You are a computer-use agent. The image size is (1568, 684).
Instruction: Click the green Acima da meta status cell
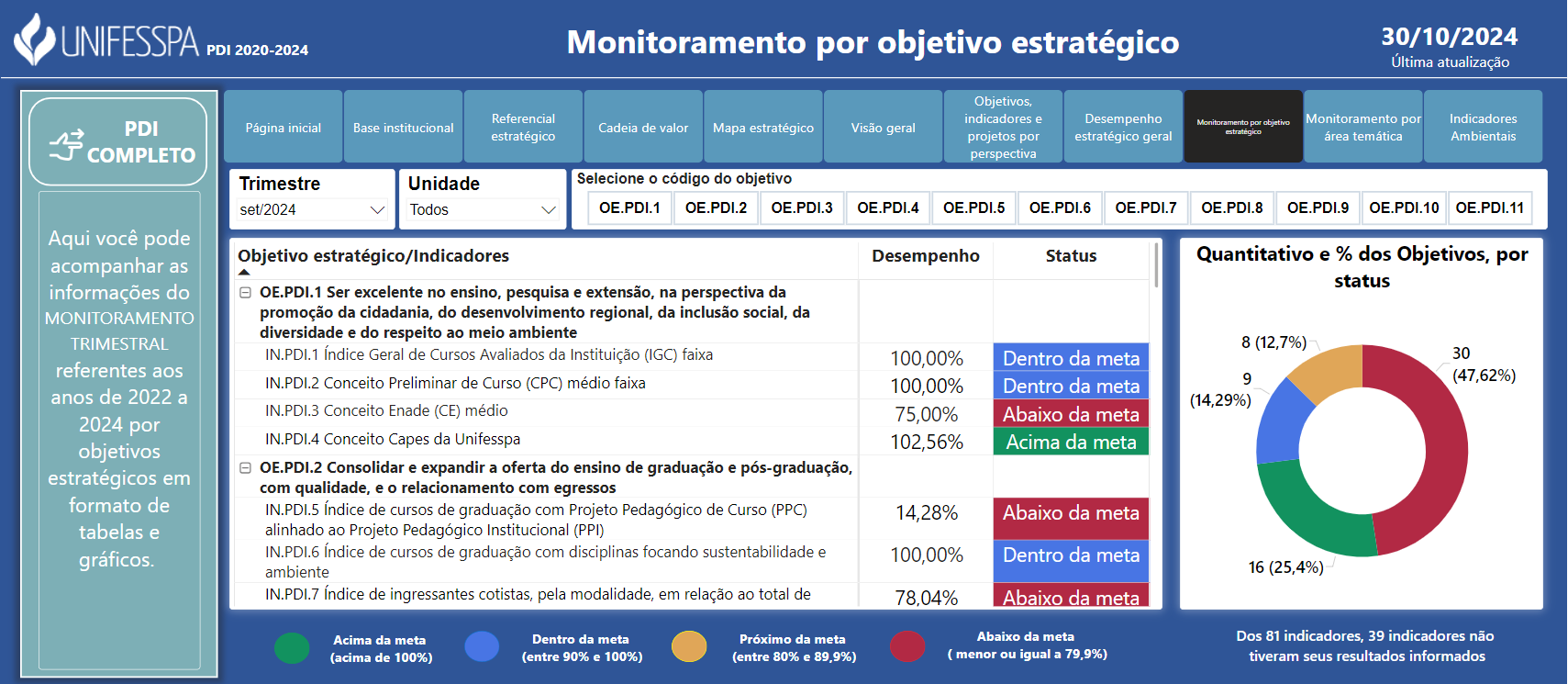tap(1071, 442)
